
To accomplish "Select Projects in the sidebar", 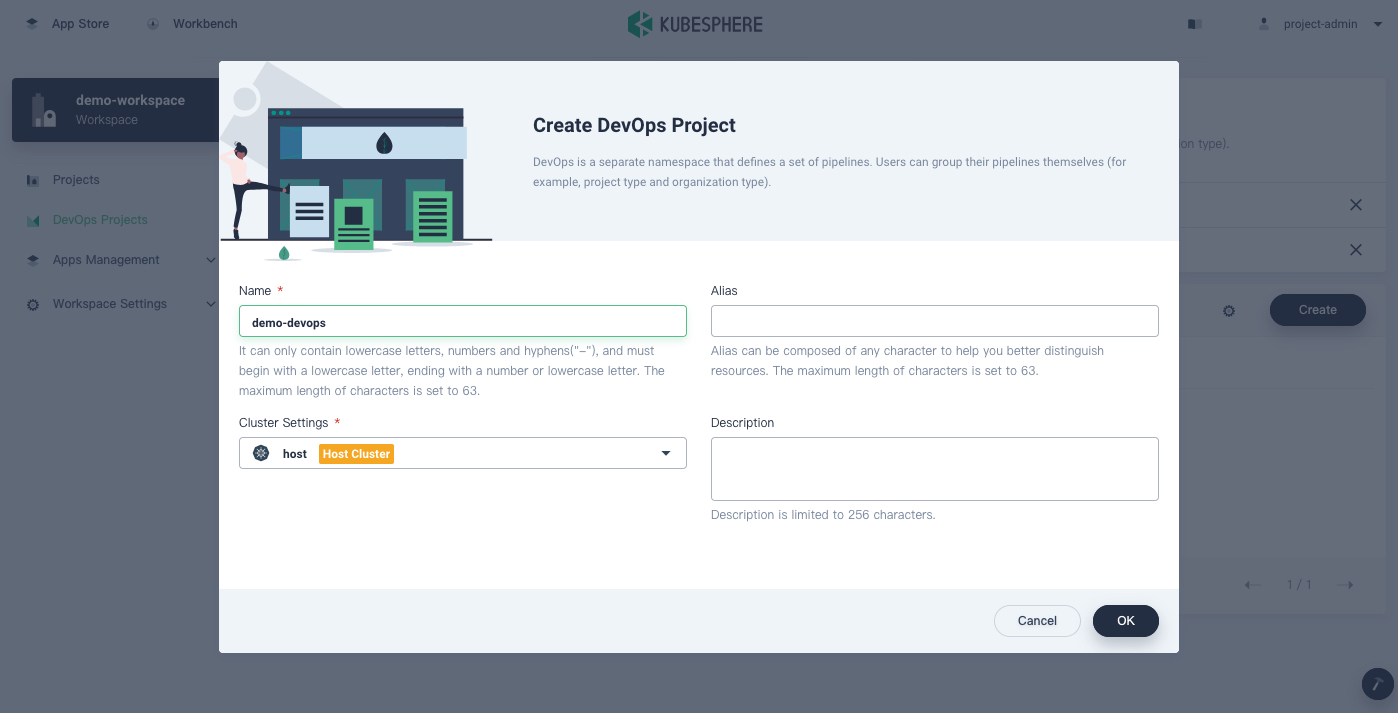I will pyautogui.click(x=76, y=180).
